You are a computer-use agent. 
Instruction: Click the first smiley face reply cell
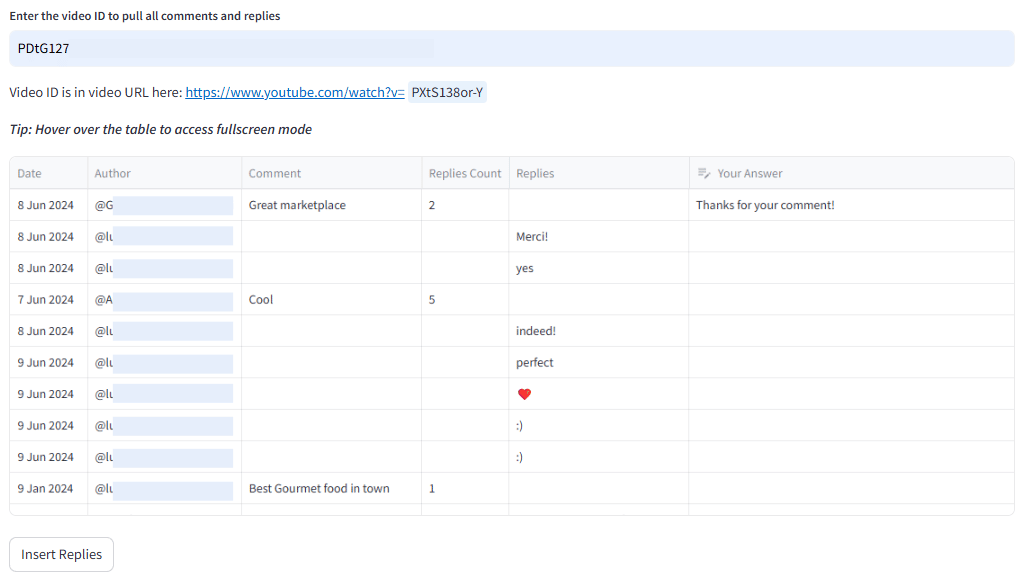524,425
